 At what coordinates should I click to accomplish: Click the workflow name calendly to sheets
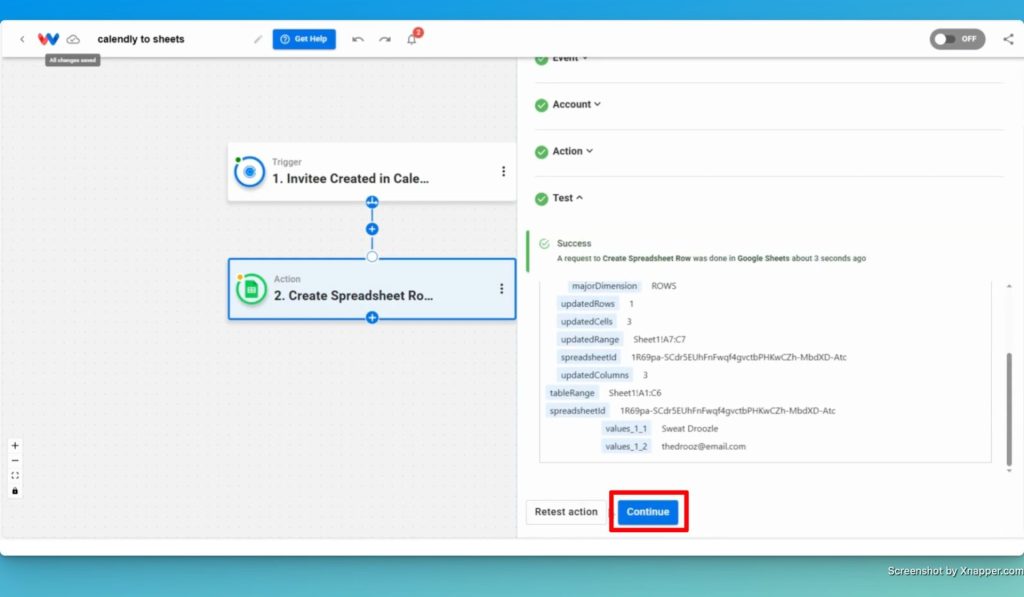pyautogui.click(x=141, y=39)
